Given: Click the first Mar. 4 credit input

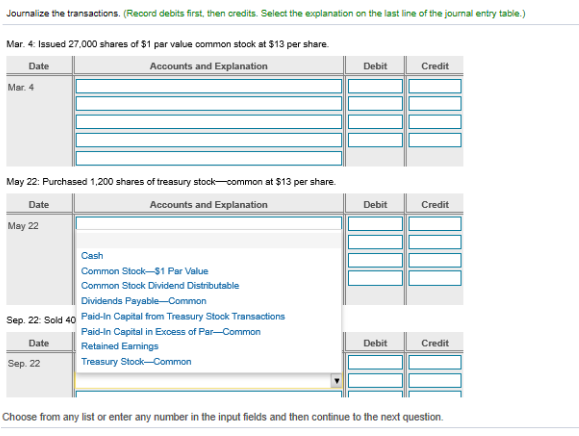Looking at the screenshot, I should [435, 86].
